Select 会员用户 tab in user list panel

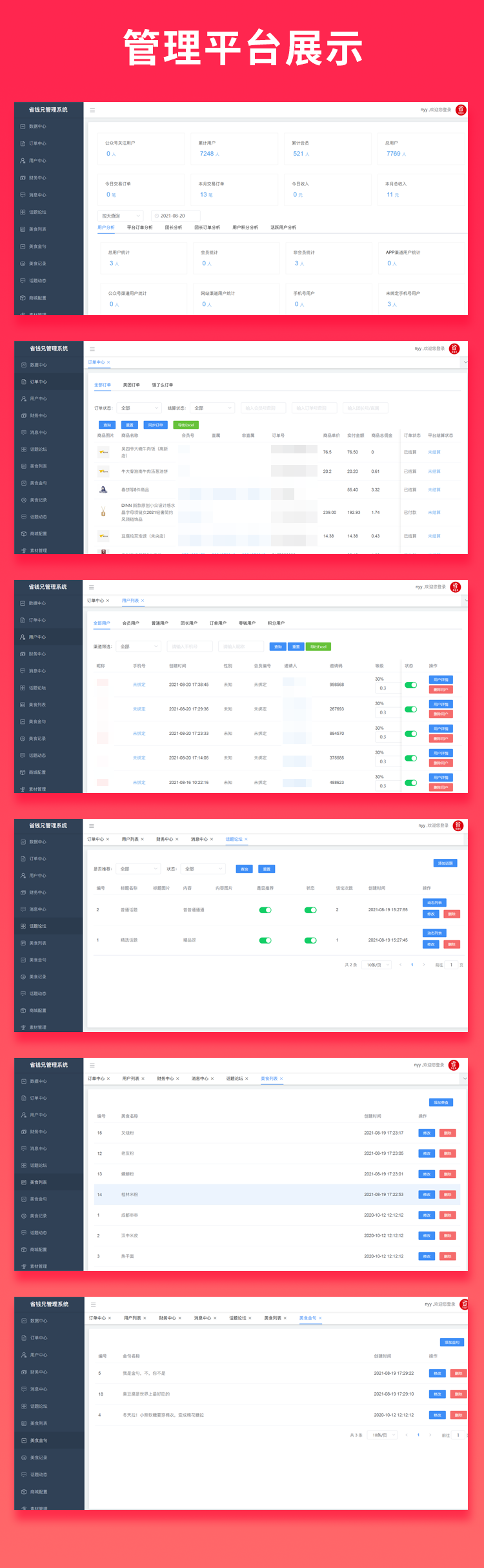pyautogui.click(x=130, y=623)
